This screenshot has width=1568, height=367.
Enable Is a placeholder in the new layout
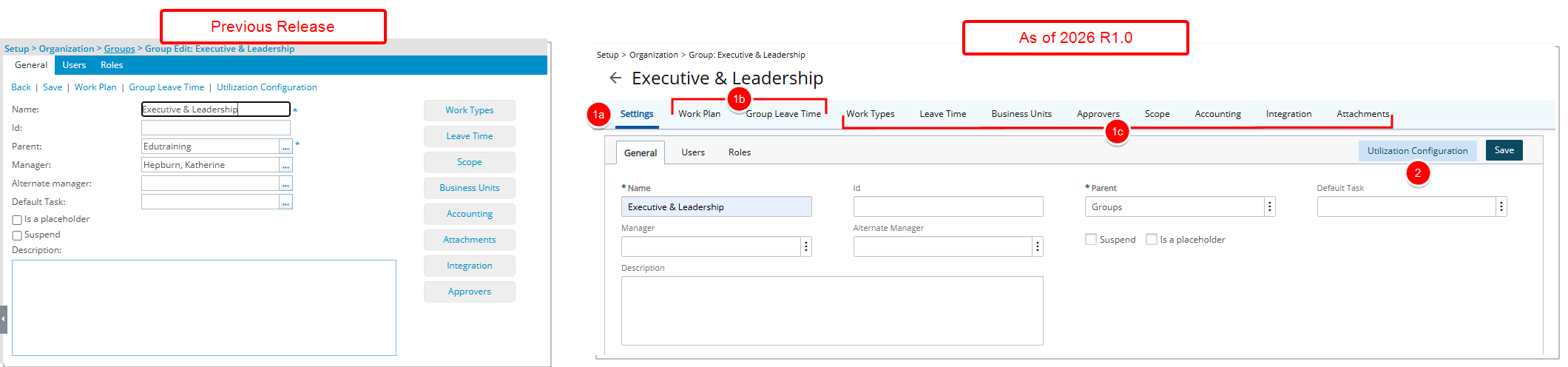[1152, 239]
